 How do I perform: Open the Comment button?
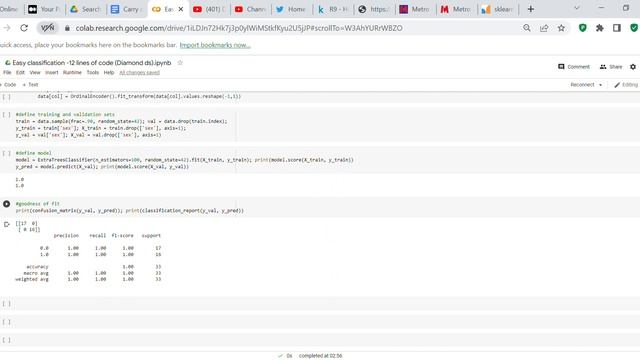(574, 67)
